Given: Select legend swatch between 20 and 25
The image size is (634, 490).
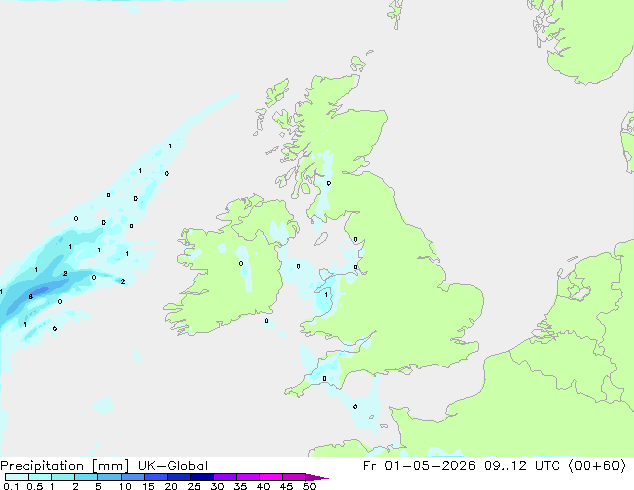Looking at the screenshot, I should [179, 477].
